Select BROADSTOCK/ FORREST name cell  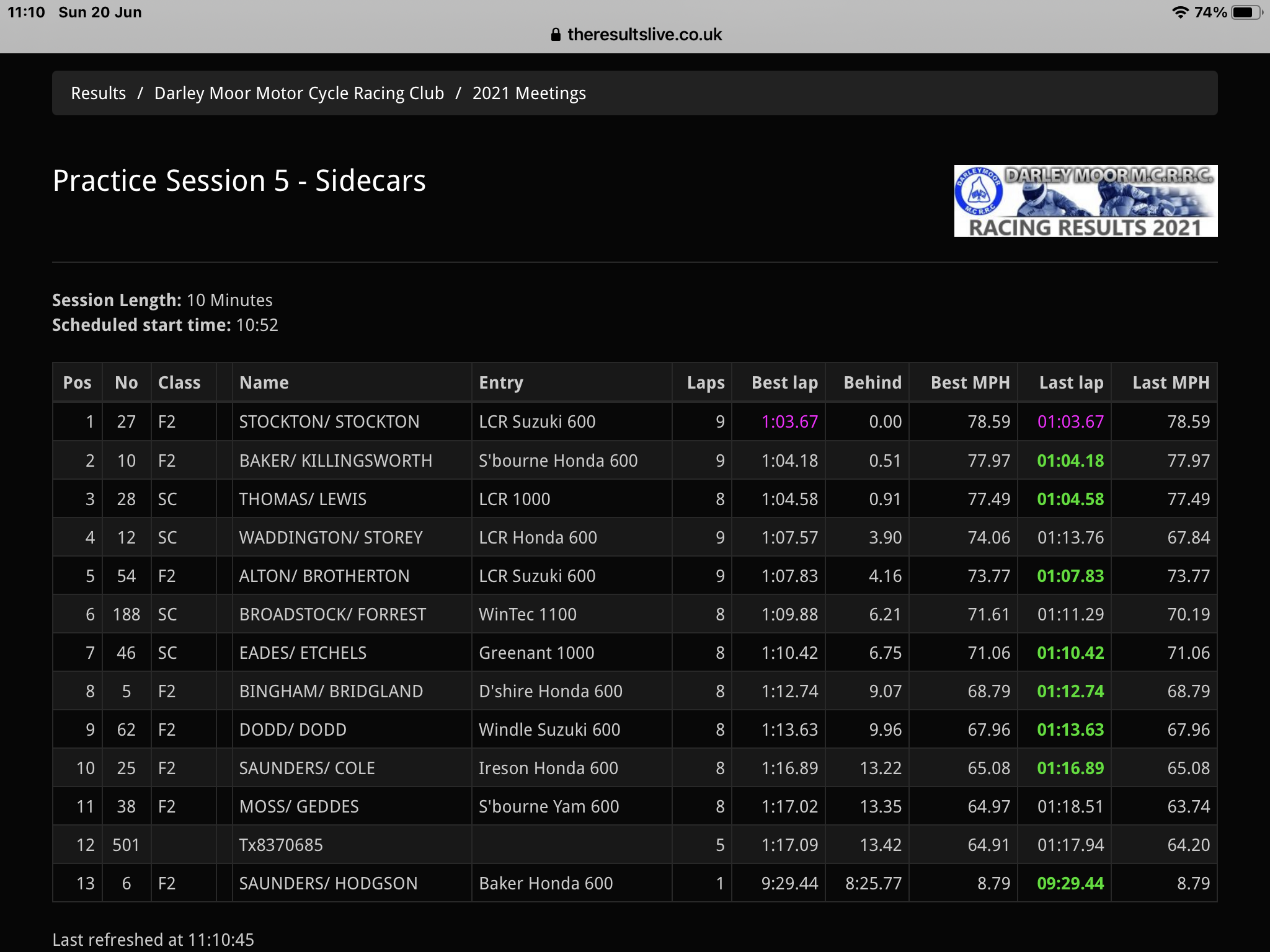pyautogui.click(x=352, y=614)
